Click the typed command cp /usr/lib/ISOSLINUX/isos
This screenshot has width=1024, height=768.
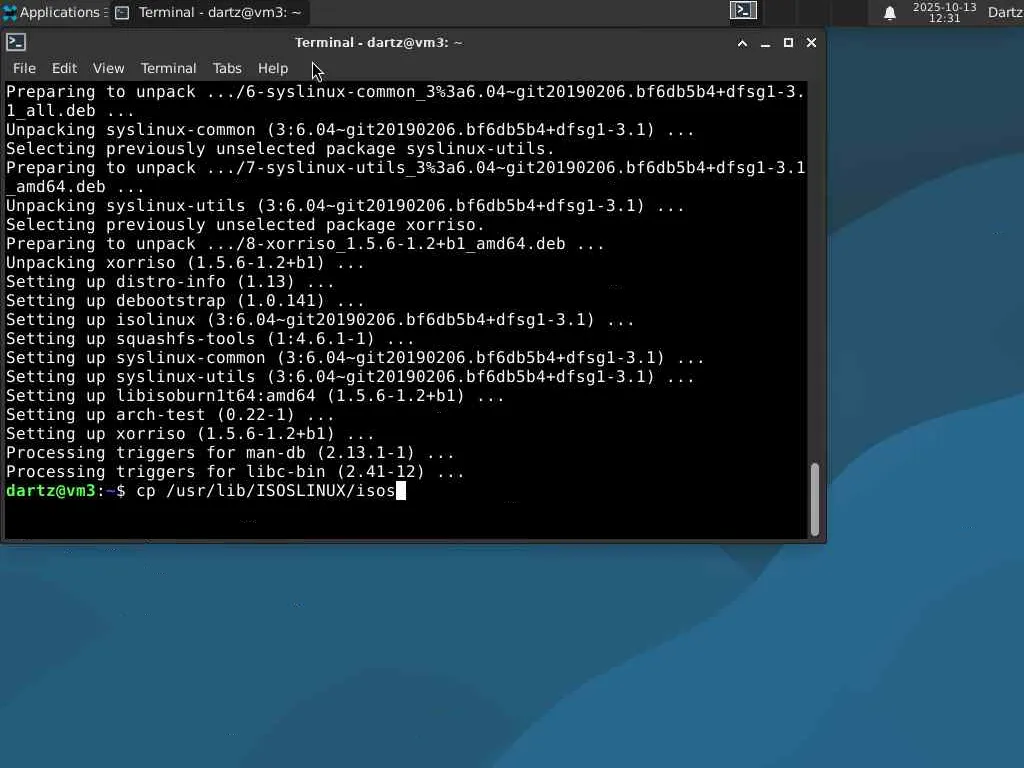[x=265, y=490]
